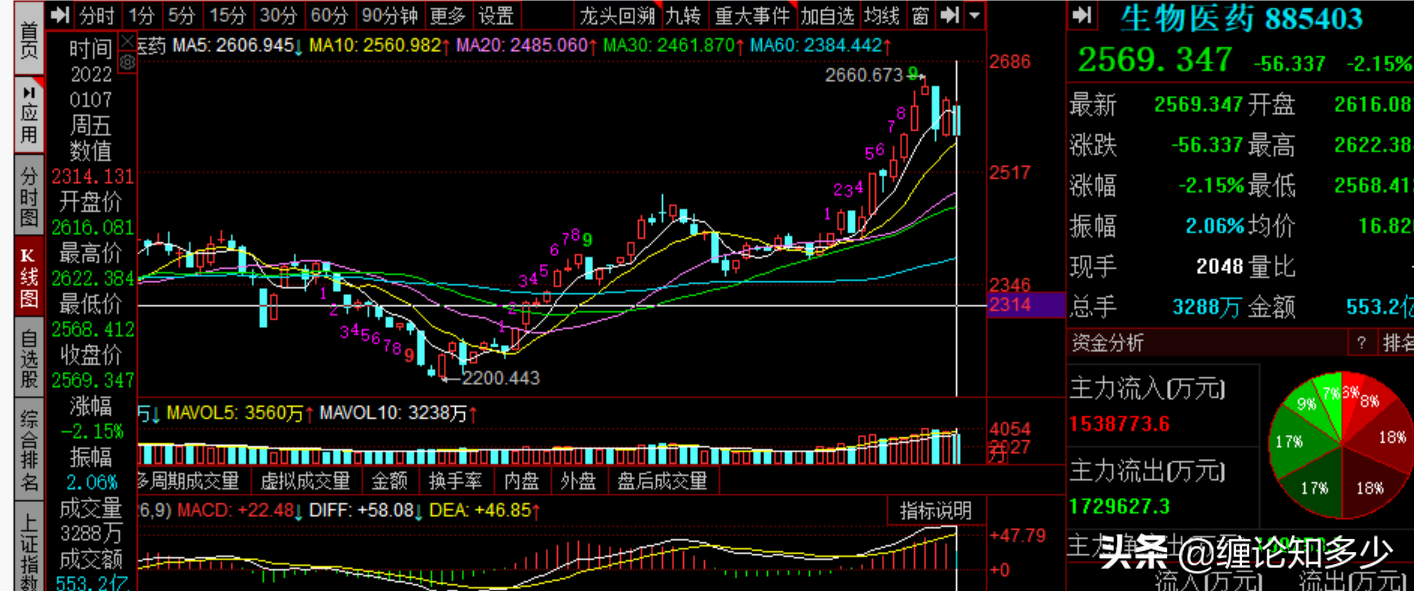Click the arrow icon beside 生物医药 title

pyautogui.click(x=1081, y=16)
